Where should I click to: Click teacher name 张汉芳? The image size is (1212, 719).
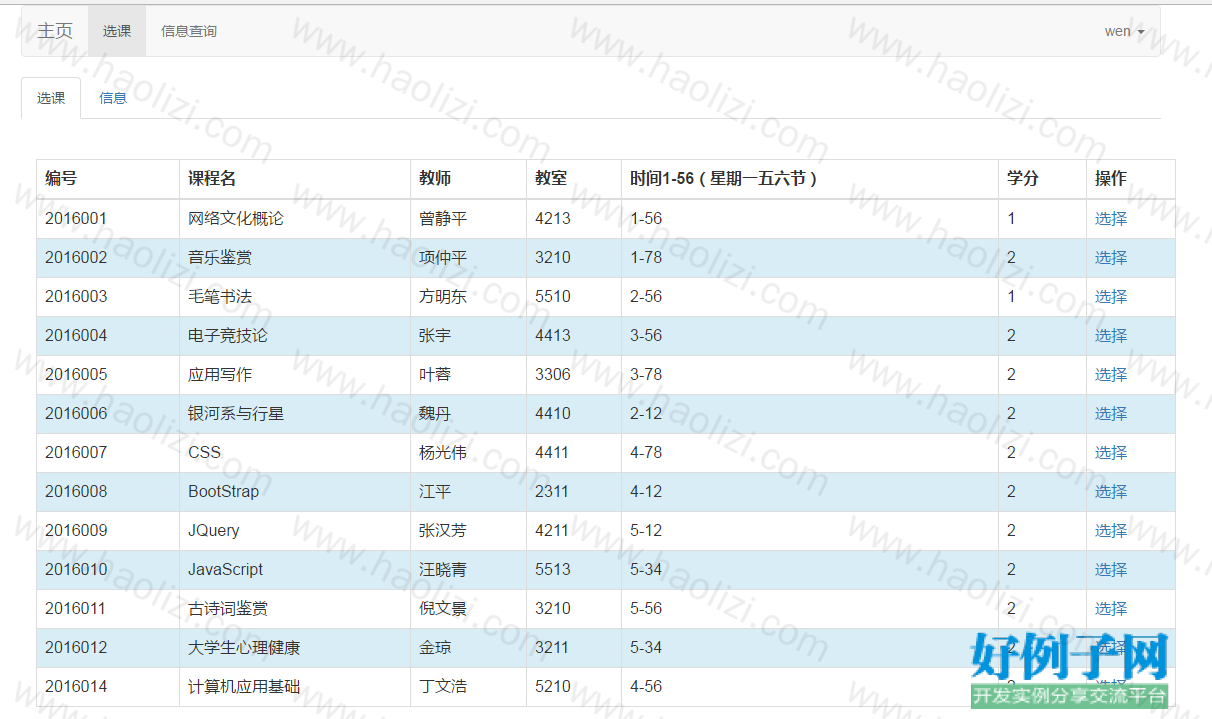pos(443,530)
